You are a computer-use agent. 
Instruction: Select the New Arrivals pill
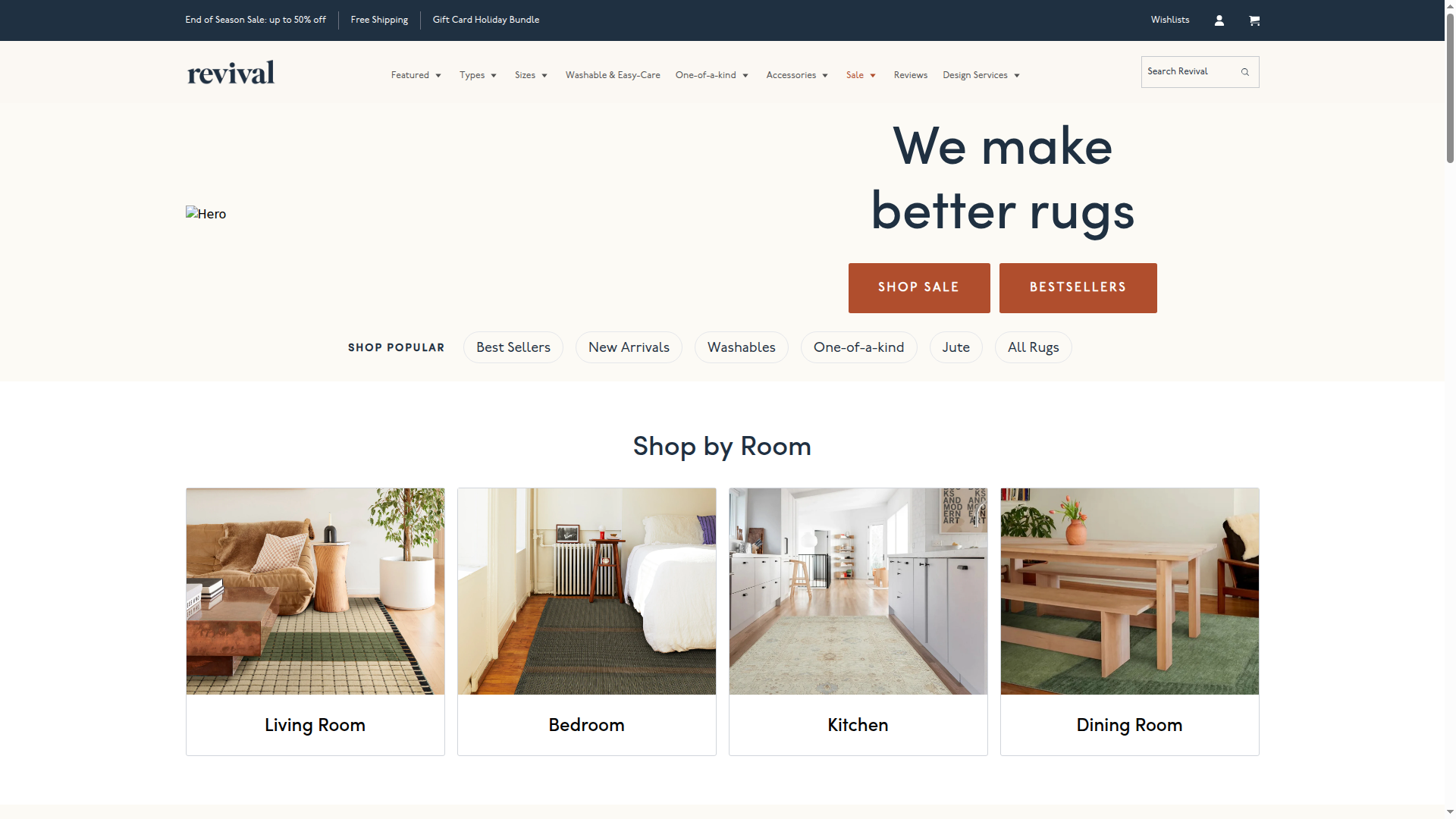(x=629, y=347)
